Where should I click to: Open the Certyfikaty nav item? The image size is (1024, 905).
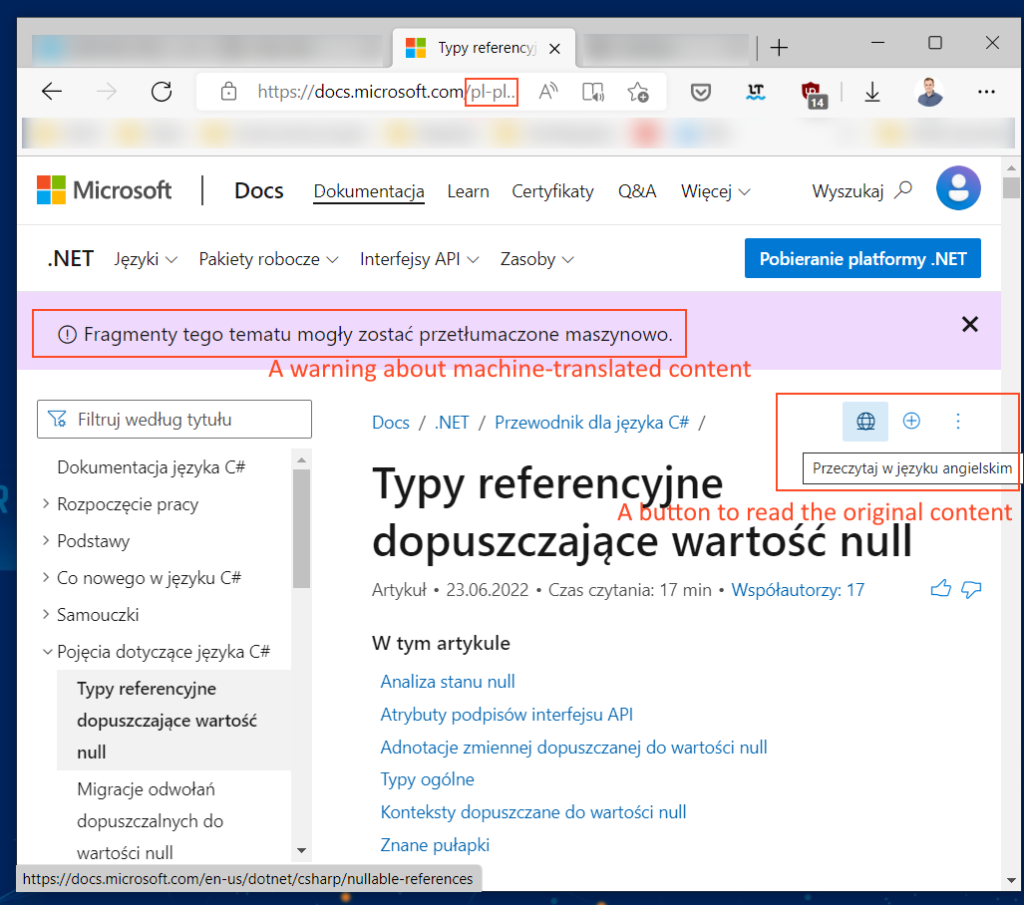[x=552, y=191]
